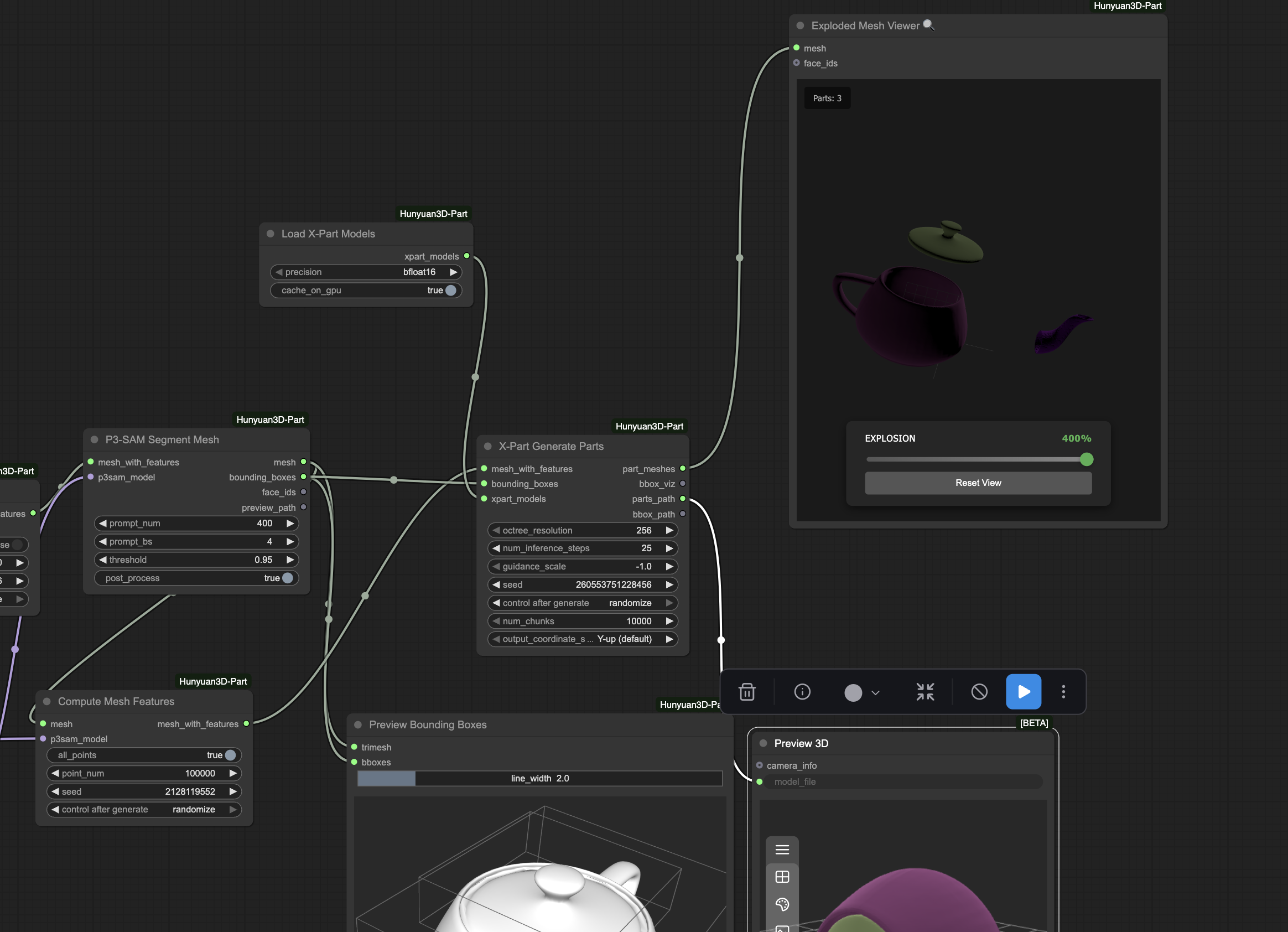
Task: Click the palette icon in Preview 3D
Action: click(782, 904)
